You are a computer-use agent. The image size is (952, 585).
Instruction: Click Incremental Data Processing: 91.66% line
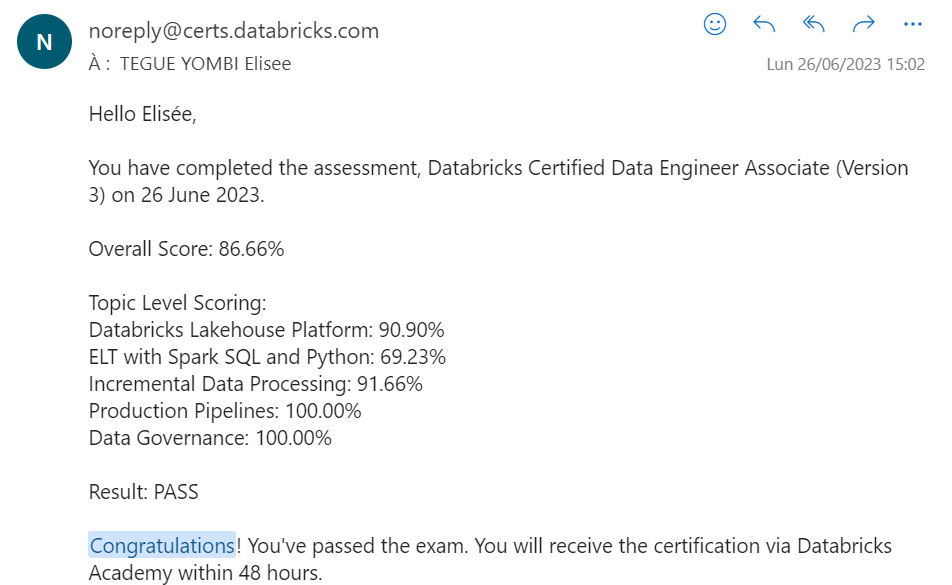[x=256, y=384]
